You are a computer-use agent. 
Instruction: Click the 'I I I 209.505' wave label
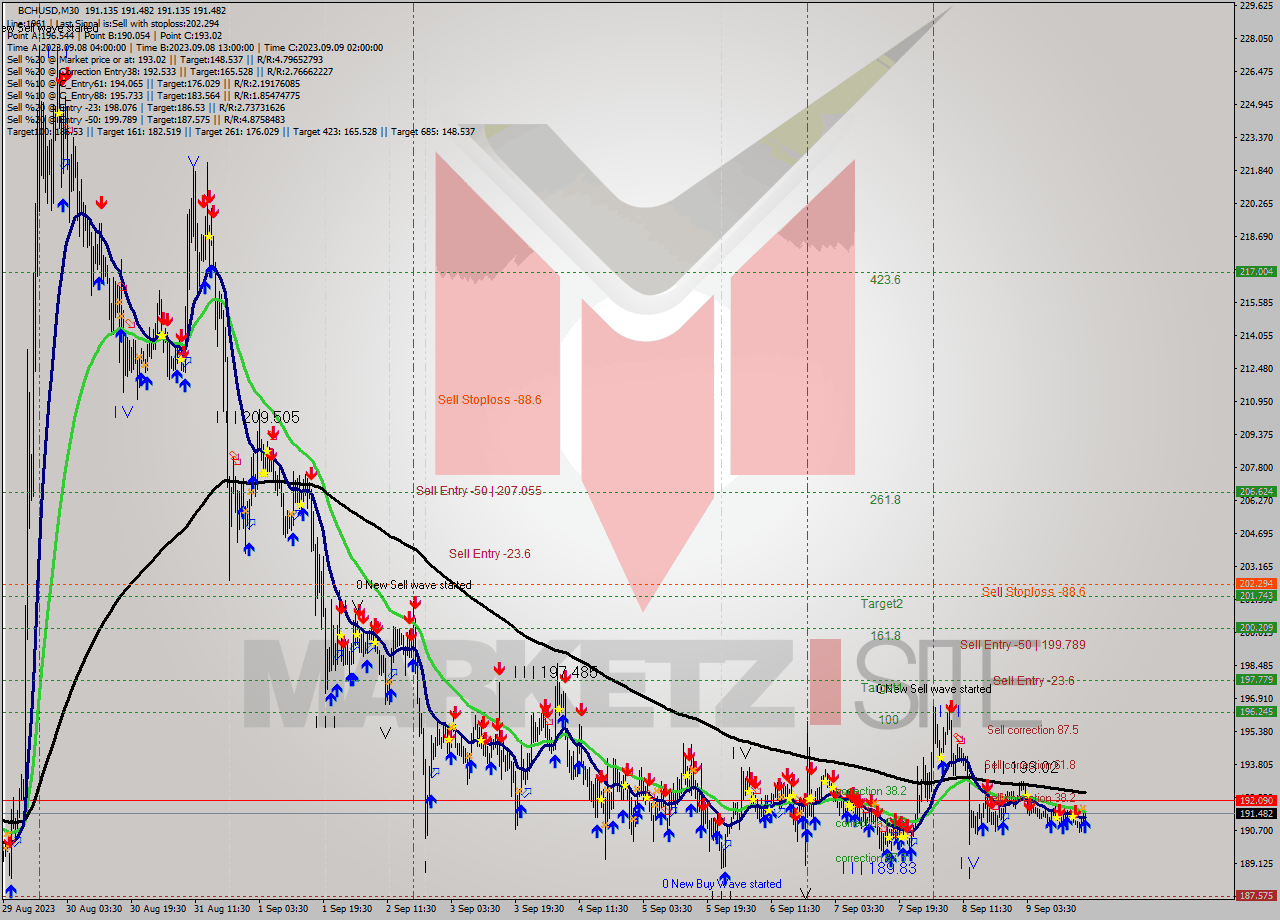(x=258, y=417)
